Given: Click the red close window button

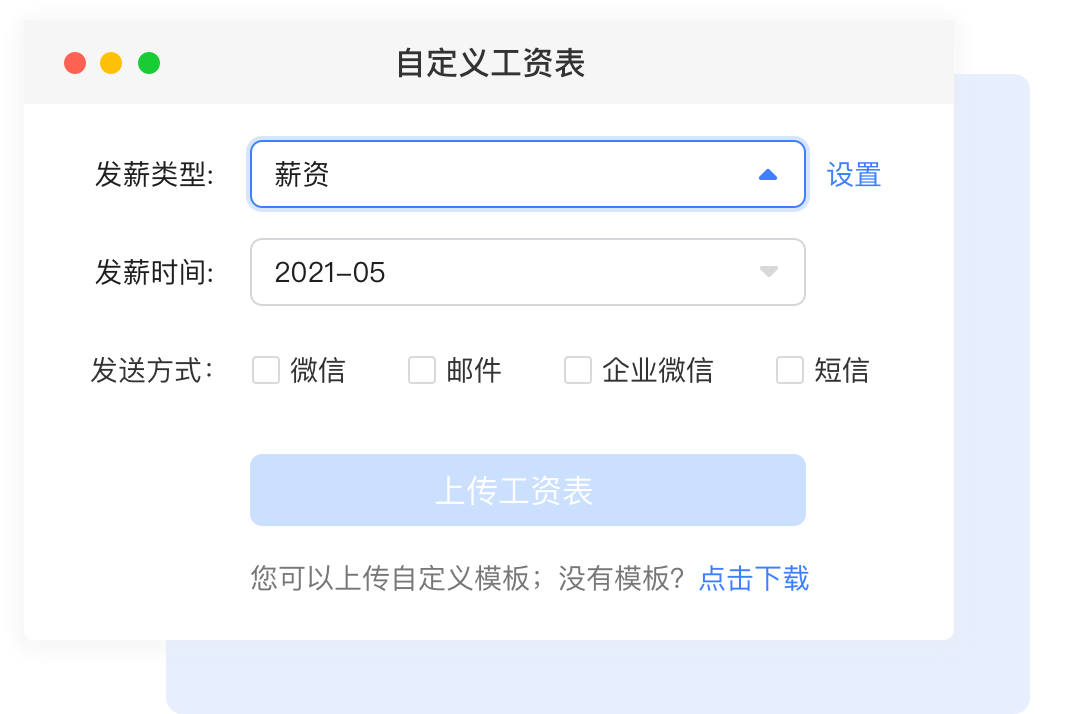Looking at the screenshot, I should (x=75, y=63).
